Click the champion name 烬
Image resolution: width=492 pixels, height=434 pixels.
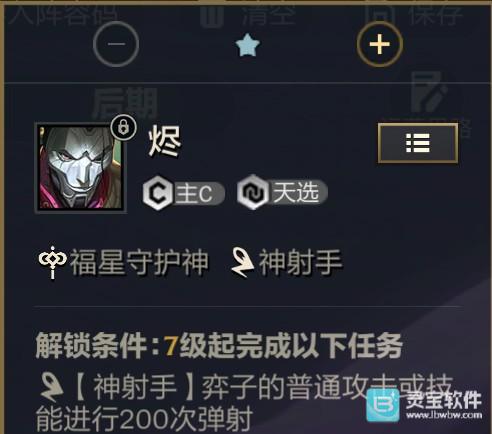click(165, 142)
